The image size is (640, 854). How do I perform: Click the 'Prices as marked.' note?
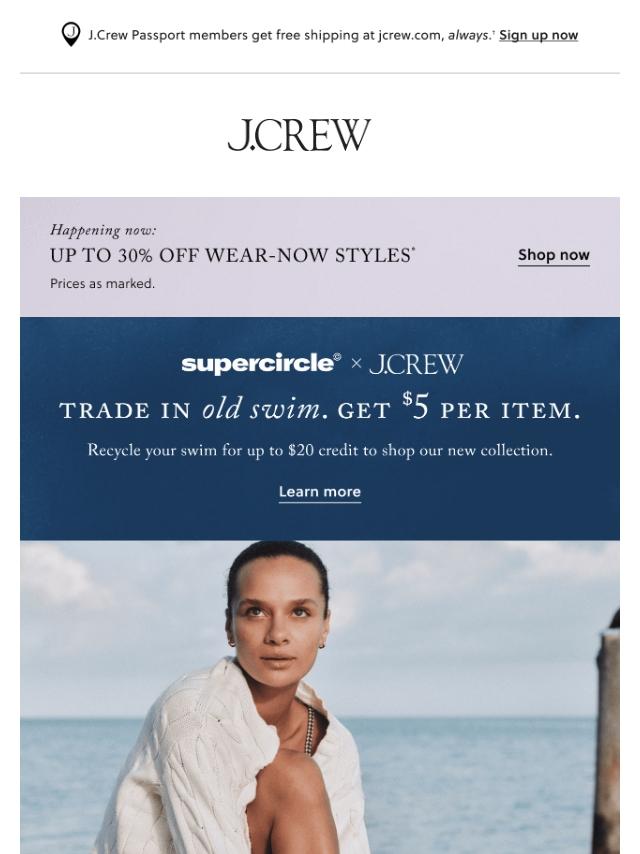[x=102, y=284]
